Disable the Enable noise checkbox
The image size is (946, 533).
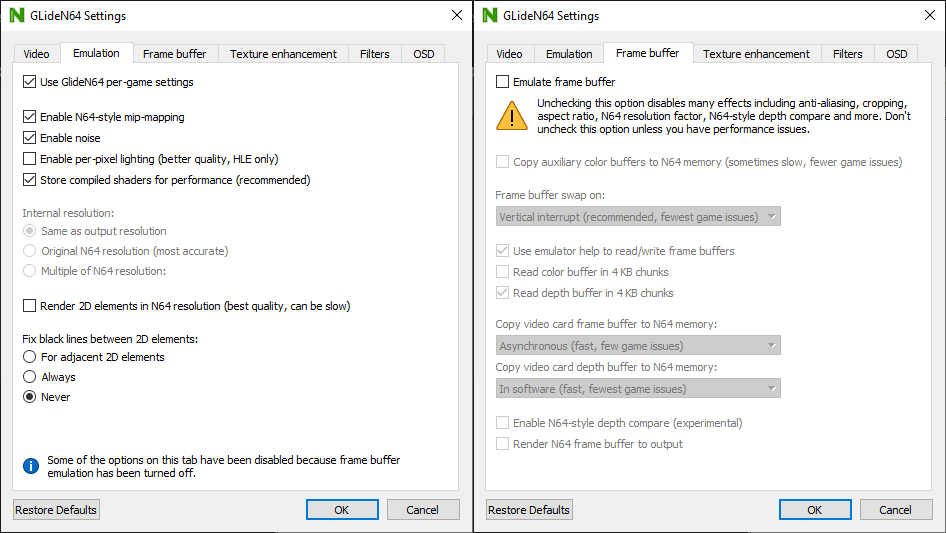point(30,138)
